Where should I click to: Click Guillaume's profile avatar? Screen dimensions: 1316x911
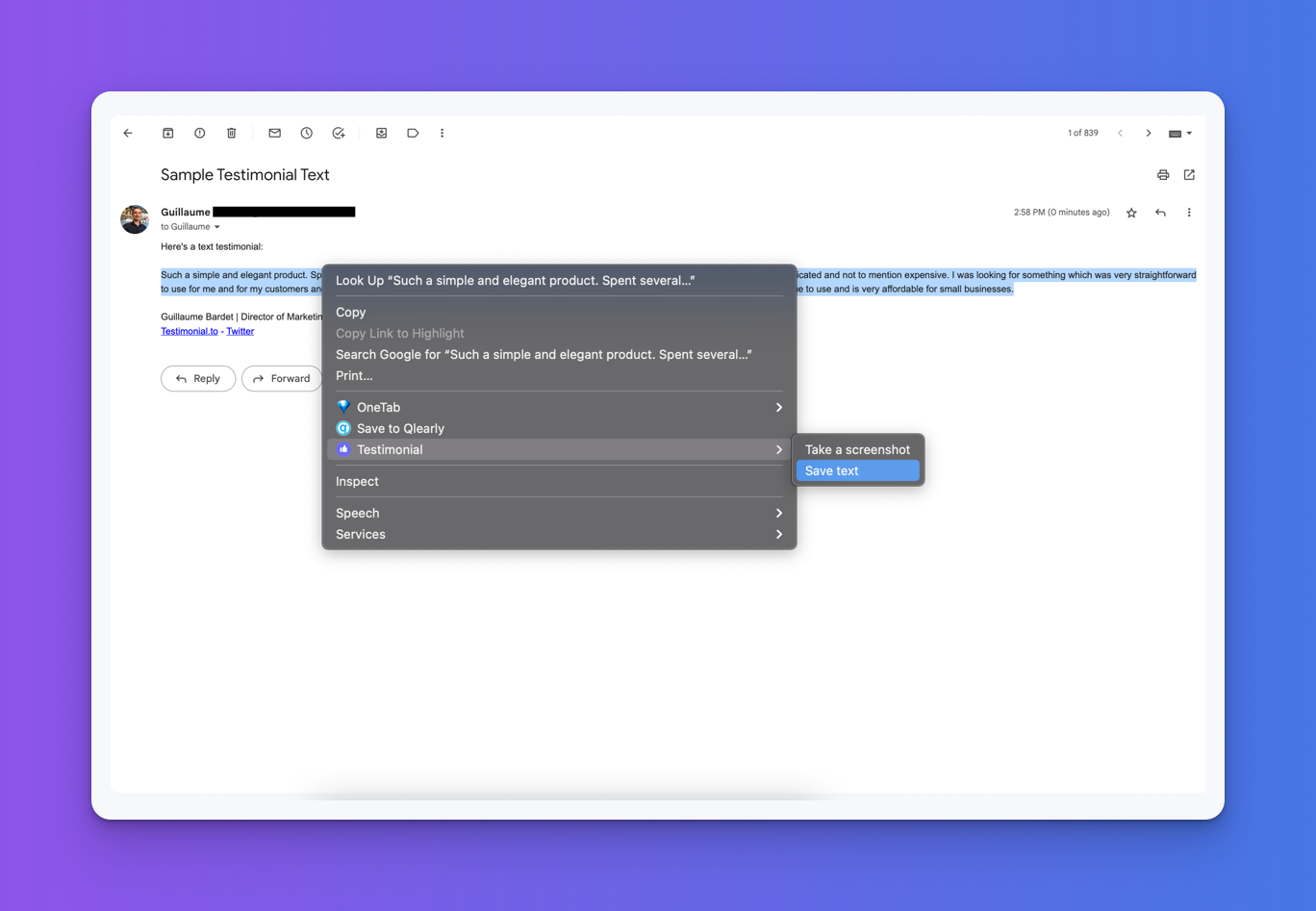coord(135,219)
